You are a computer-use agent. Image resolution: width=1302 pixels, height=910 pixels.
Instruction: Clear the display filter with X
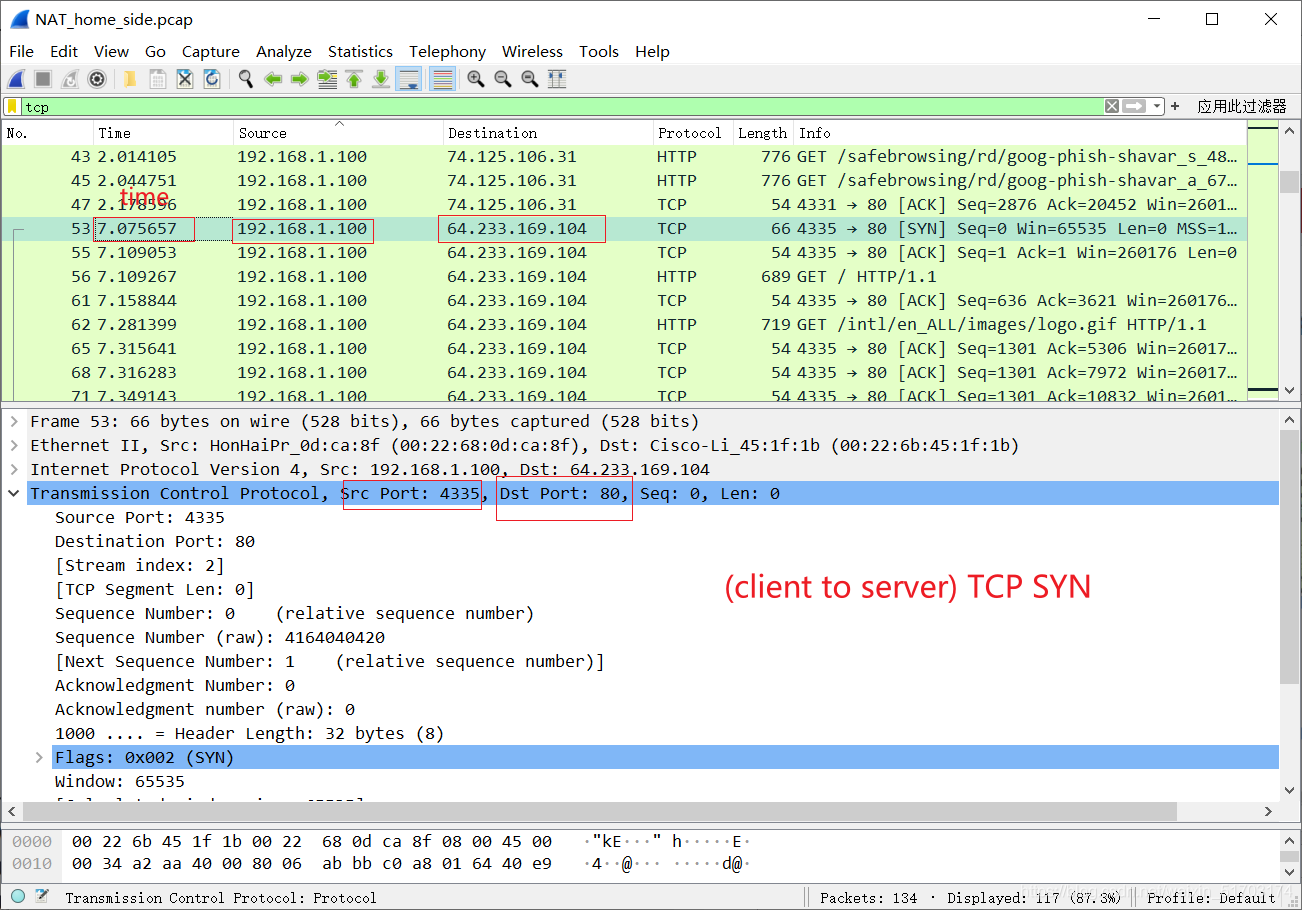pos(1112,106)
